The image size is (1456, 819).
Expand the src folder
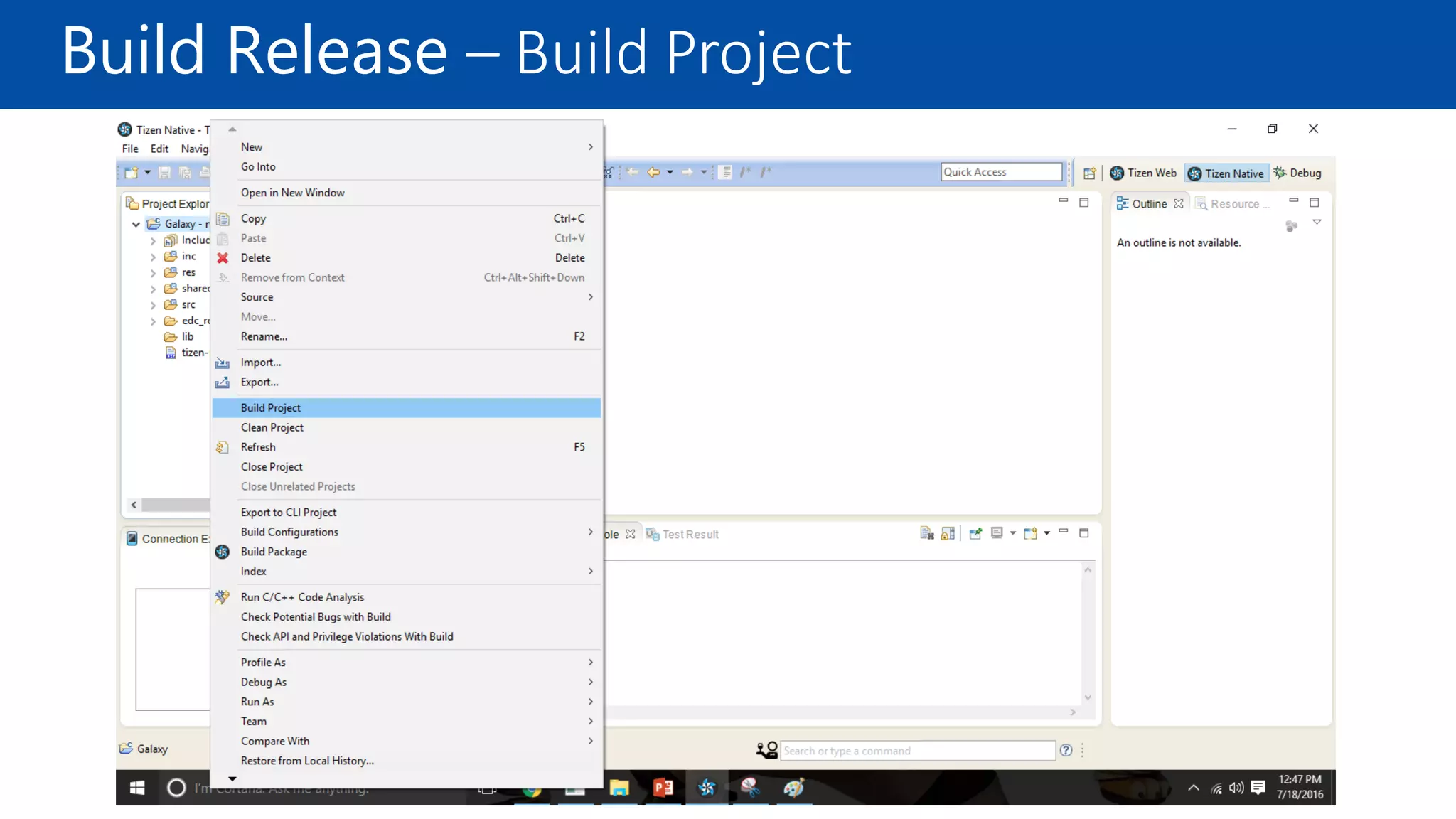click(x=153, y=305)
